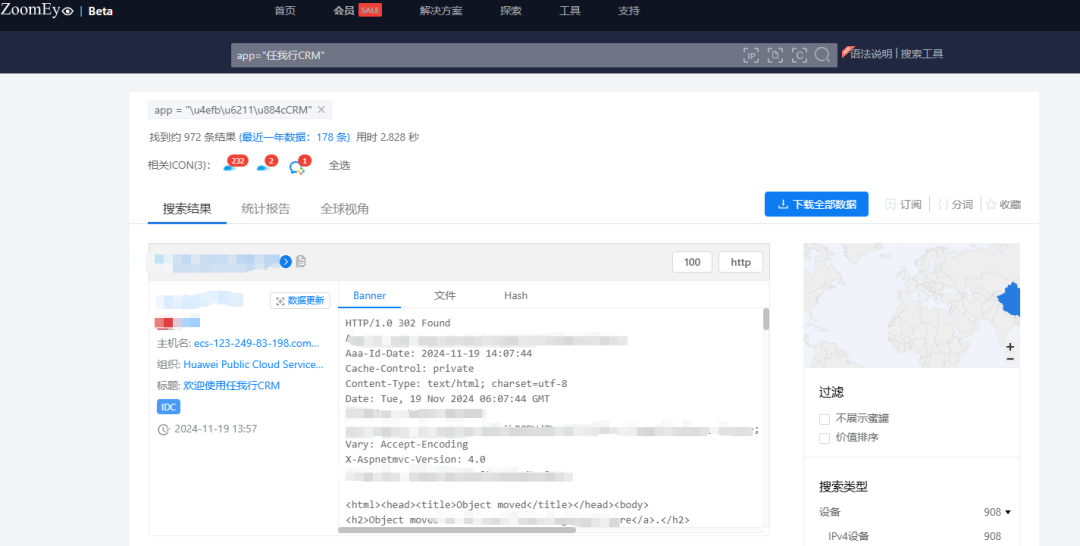This screenshot has width=1080, height=546.
Task: Select the related ICON with badge 2
Action: pos(267,165)
